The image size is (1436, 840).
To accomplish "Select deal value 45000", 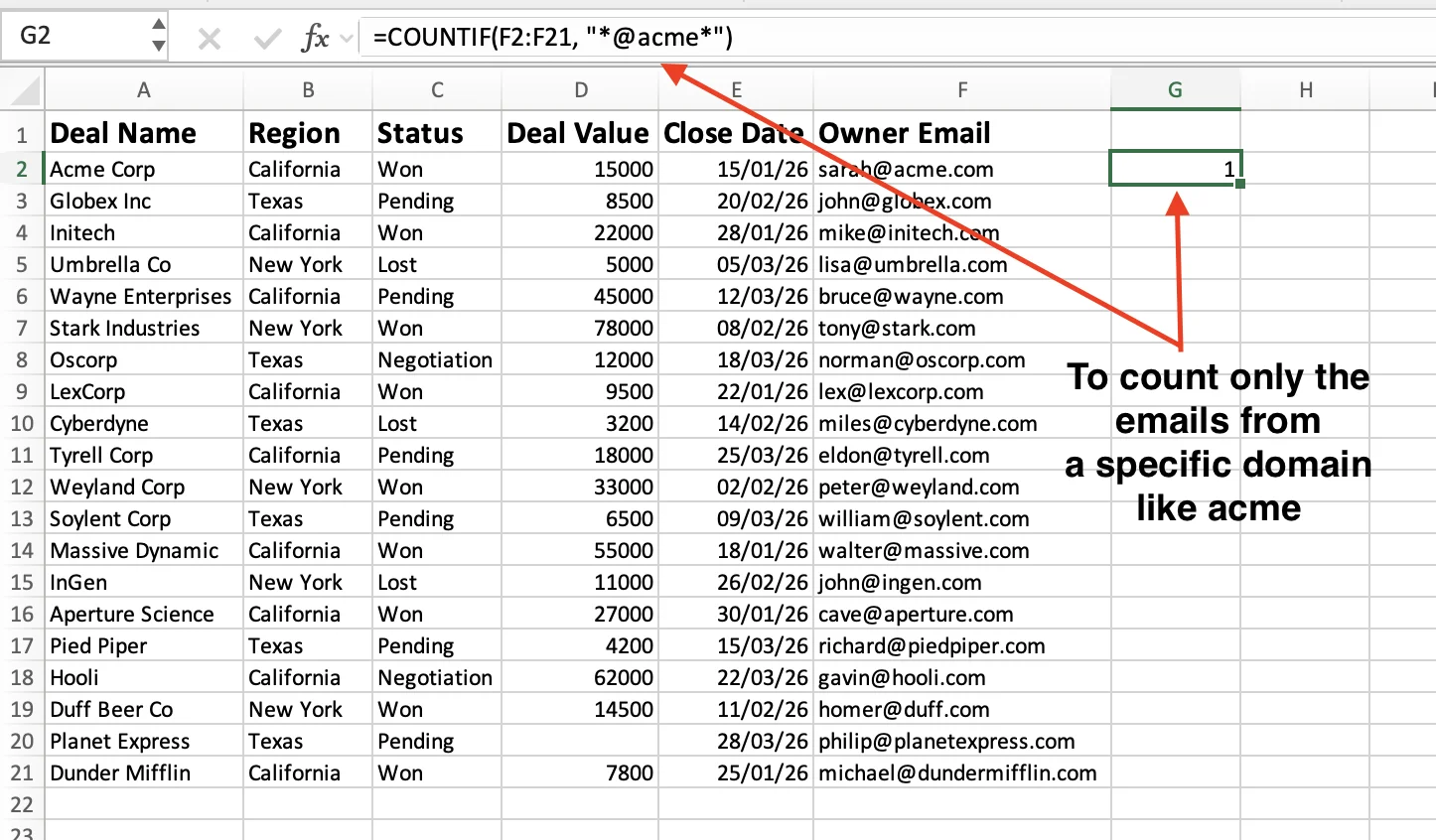I will pos(580,297).
